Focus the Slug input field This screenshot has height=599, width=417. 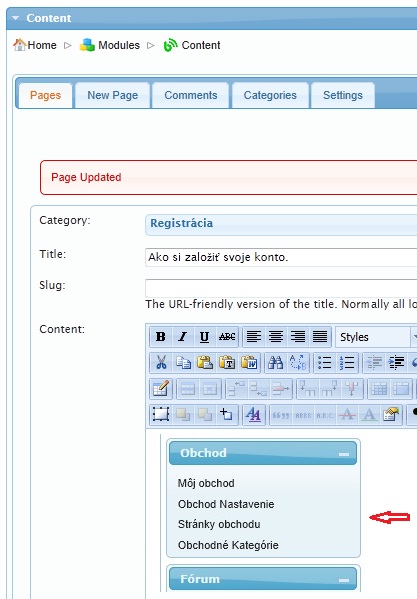pos(281,288)
